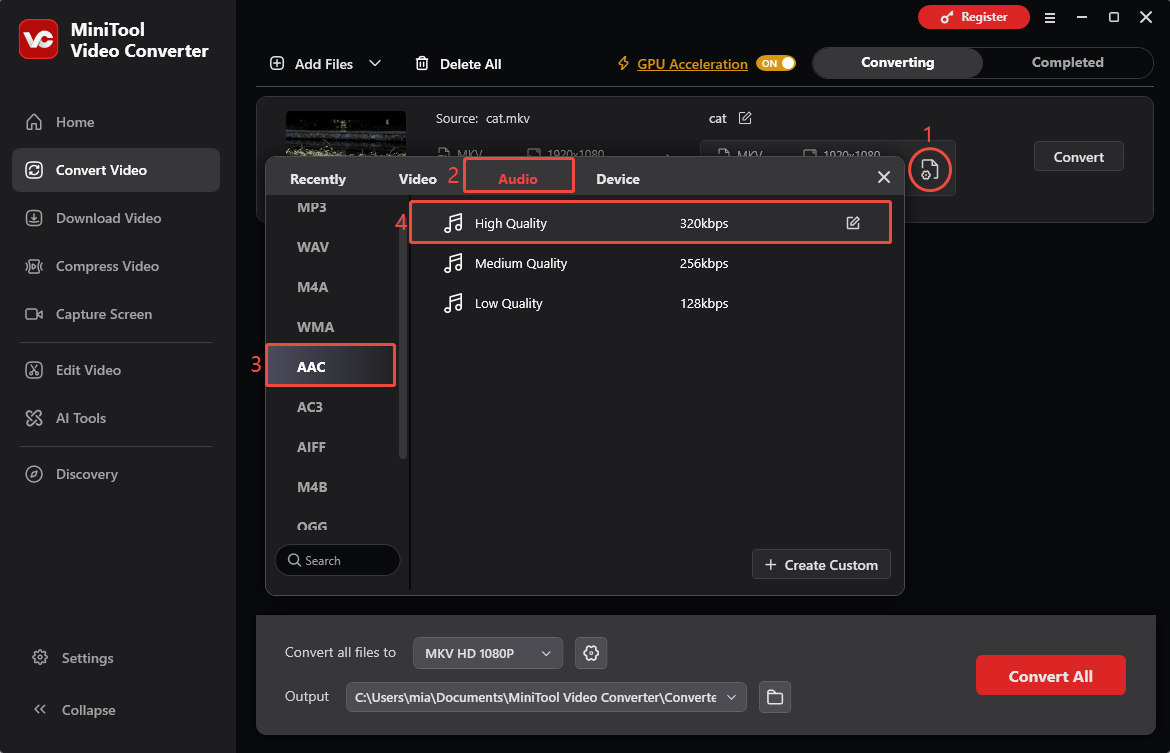
Task: Collapse the sidebar
Action: [x=74, y=710]
